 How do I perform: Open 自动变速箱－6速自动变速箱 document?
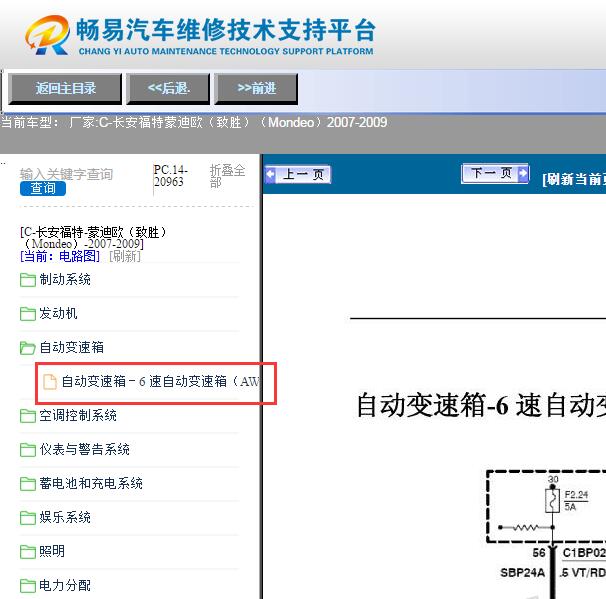tap(161, 381)
